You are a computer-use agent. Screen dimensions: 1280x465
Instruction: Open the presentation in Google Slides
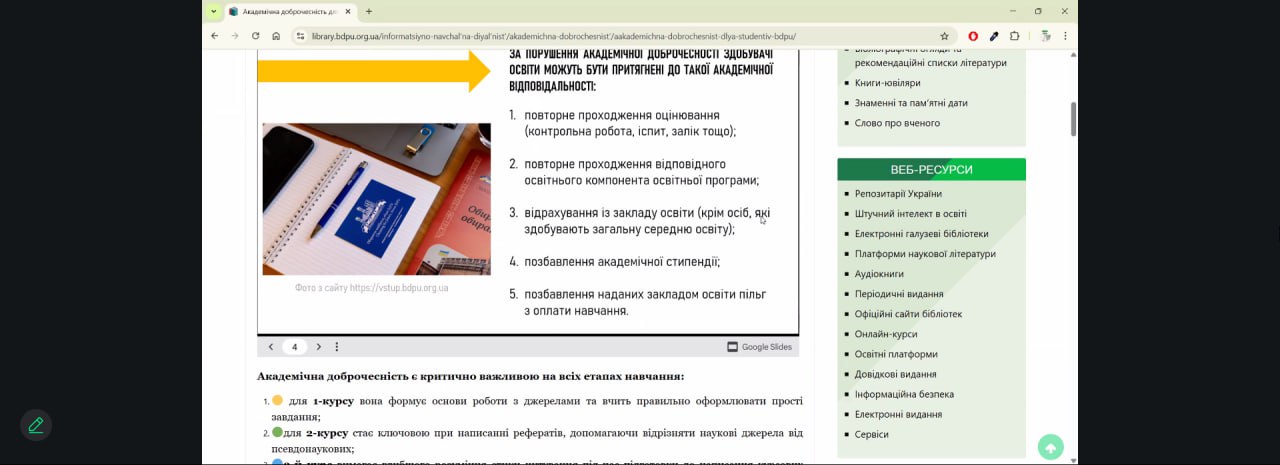point(759,347)
